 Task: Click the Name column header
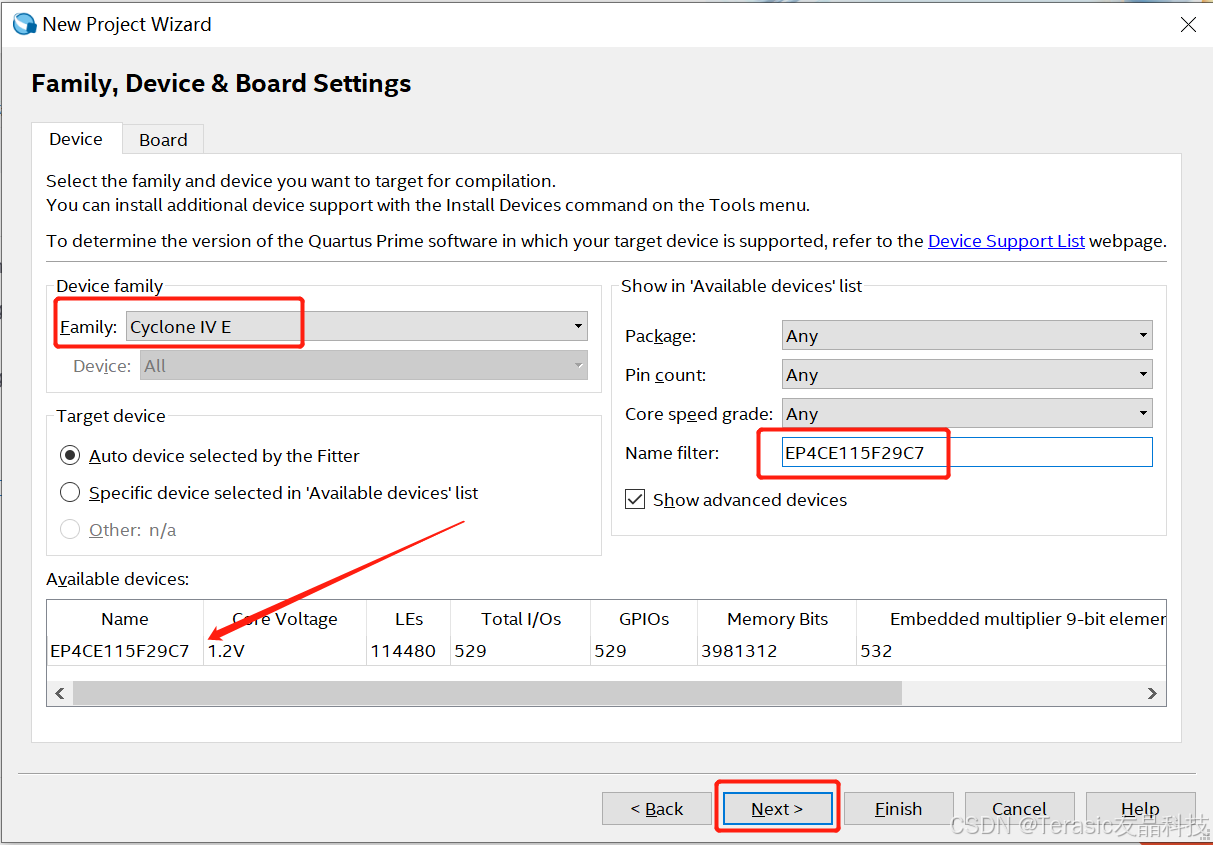pos(125,619)
